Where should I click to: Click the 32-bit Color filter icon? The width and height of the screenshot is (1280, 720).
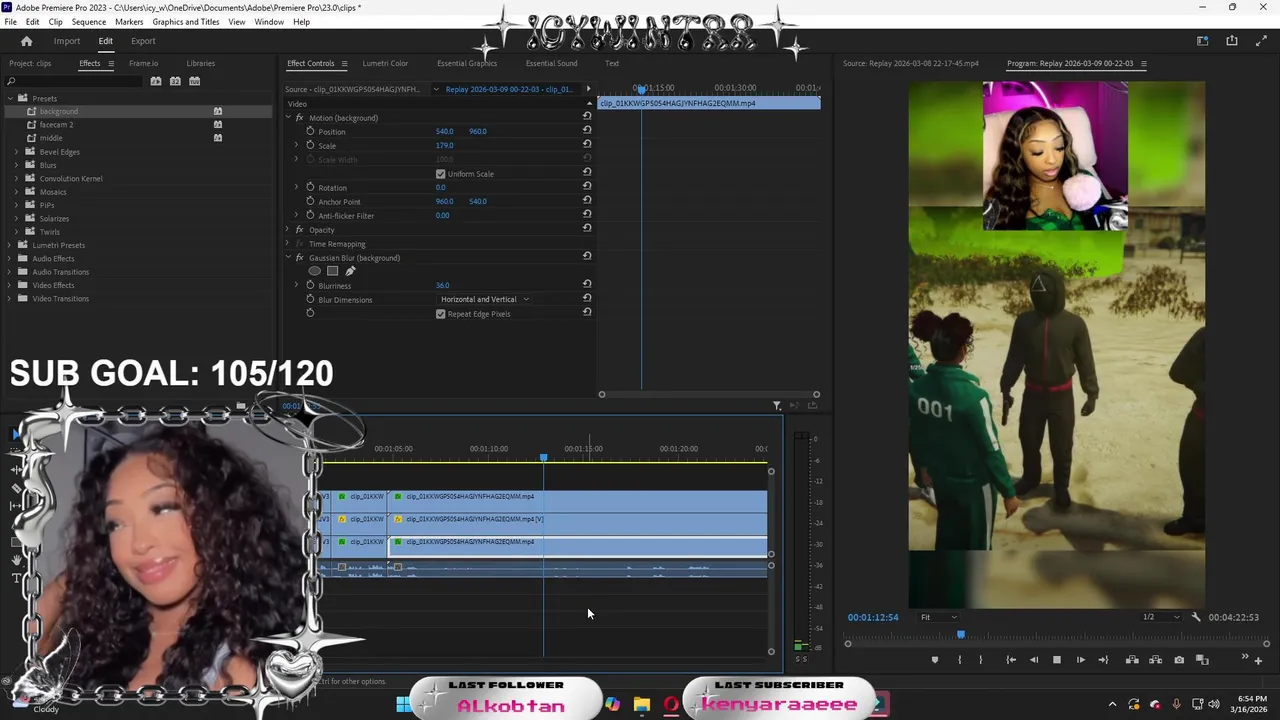[175, 81]
